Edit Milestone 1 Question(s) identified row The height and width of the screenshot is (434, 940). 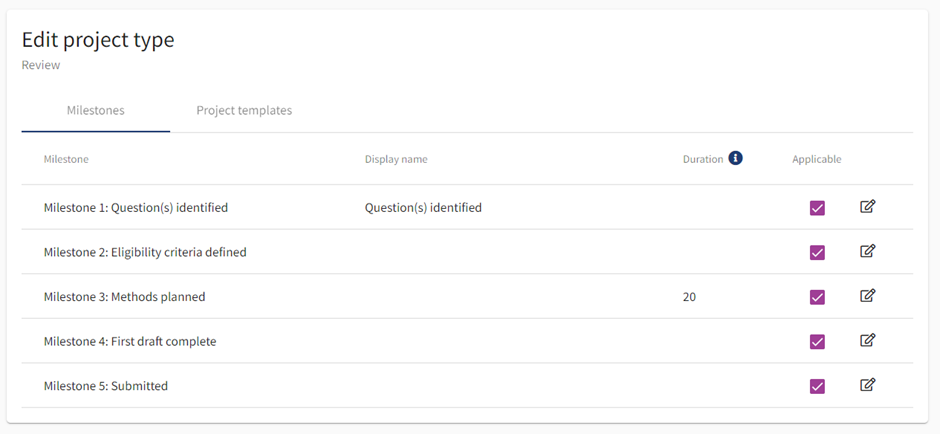(x=868, y=207)
